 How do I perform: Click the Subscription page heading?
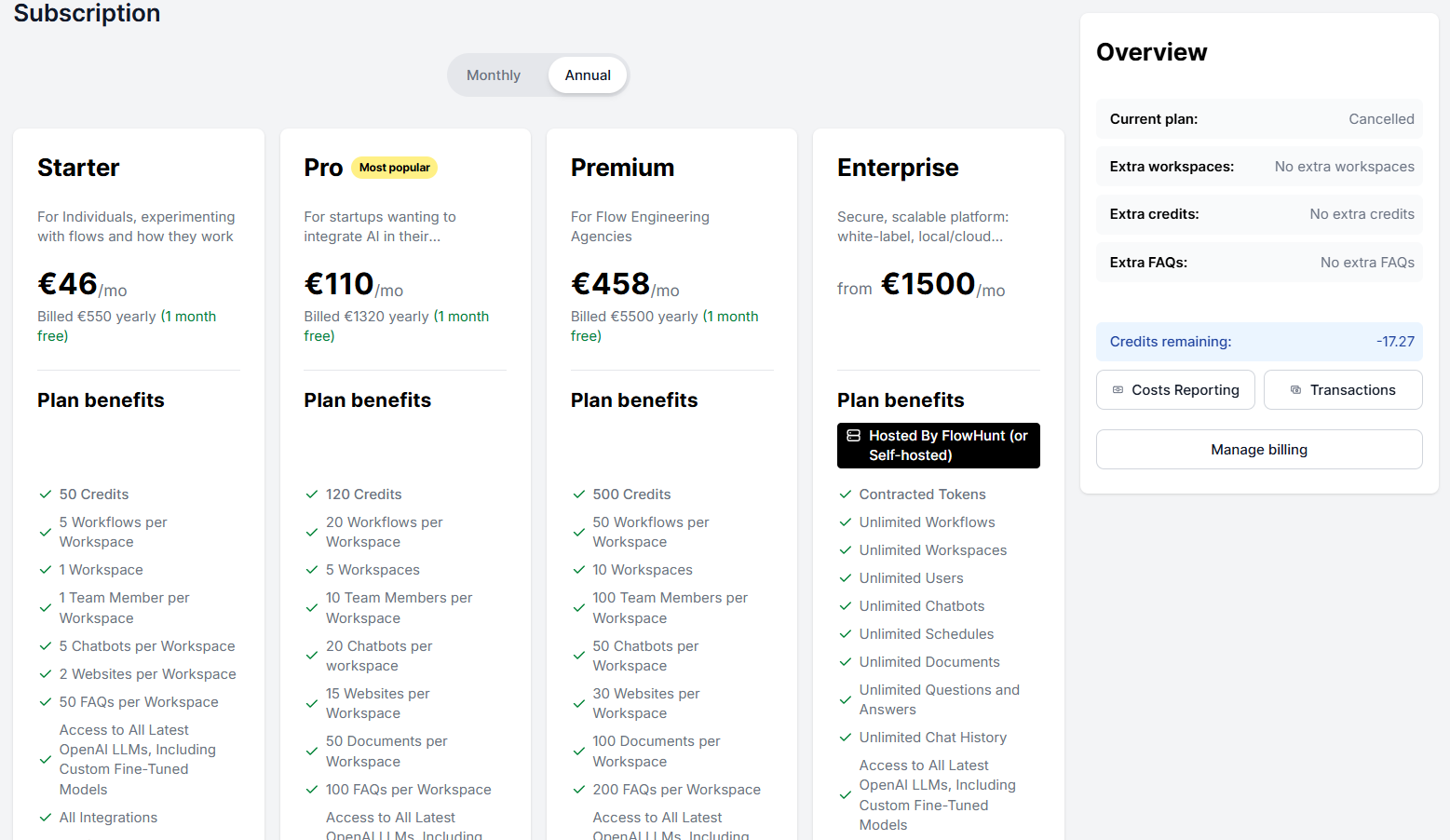coord(87,13)
